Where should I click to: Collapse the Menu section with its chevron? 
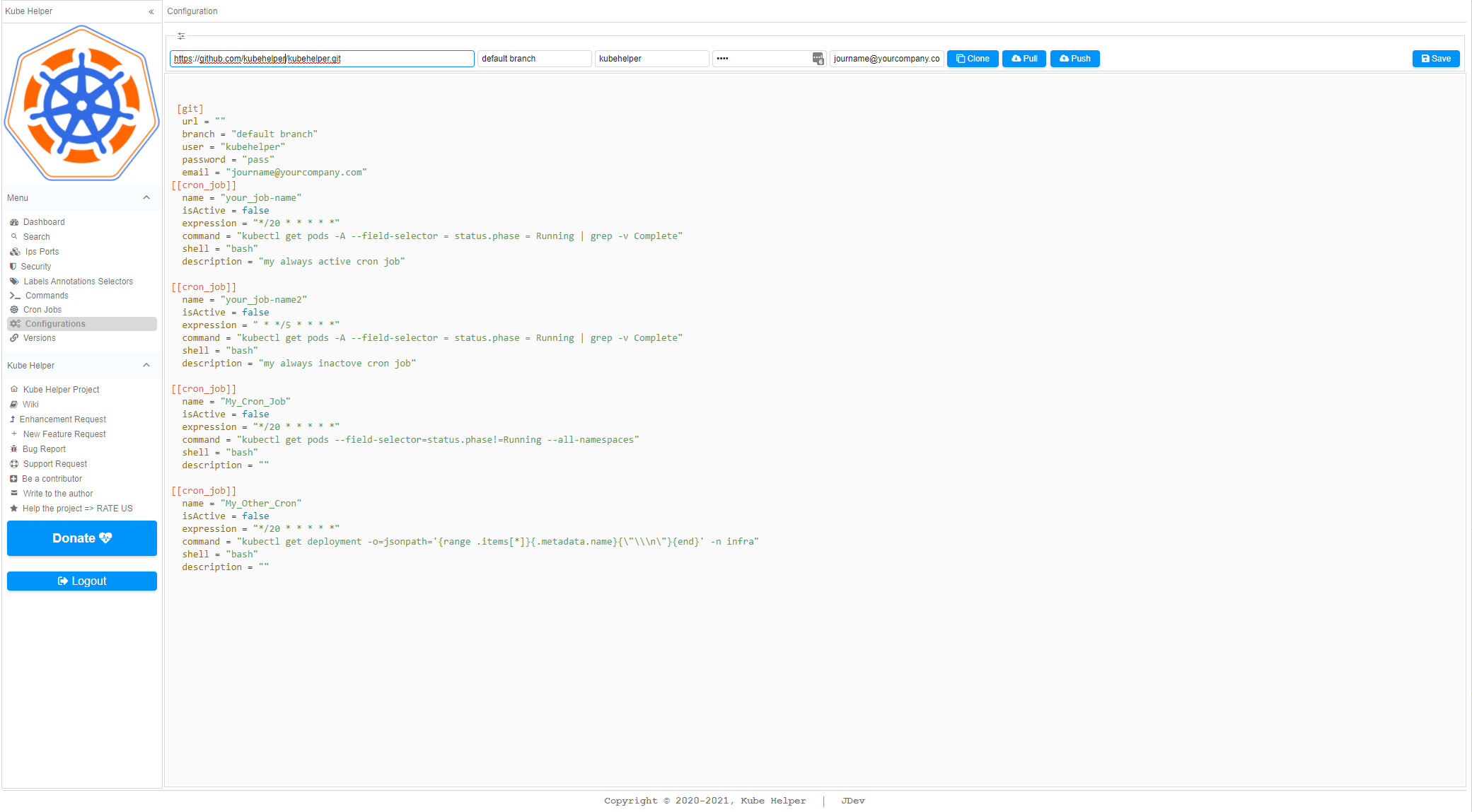point(146,197)
